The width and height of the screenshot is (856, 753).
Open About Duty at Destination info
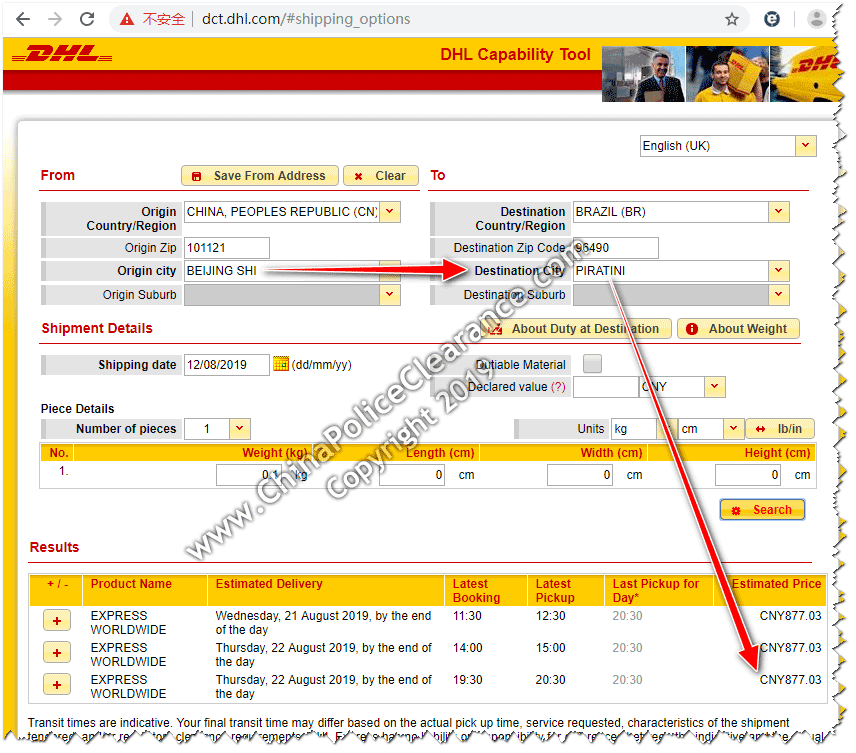tap(576, 329)
